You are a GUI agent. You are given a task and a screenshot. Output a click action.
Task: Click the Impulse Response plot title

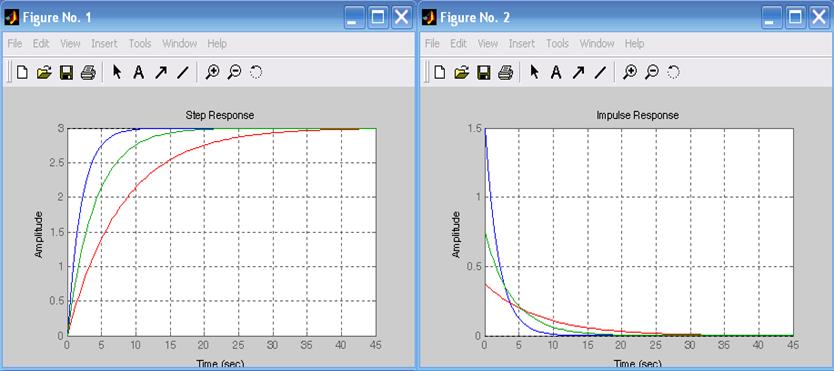click(x=638, y=115)
